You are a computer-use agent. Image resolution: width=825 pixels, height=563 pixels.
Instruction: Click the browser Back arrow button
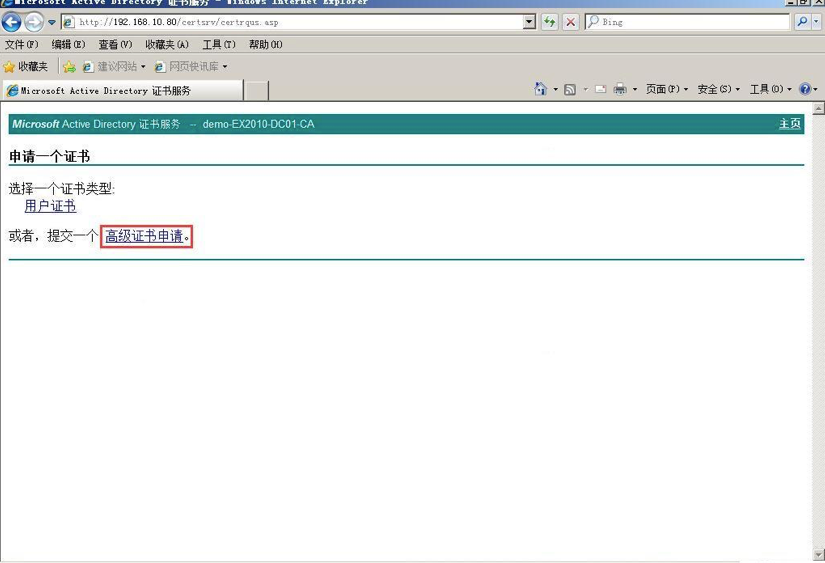click(x=12, y=22)
